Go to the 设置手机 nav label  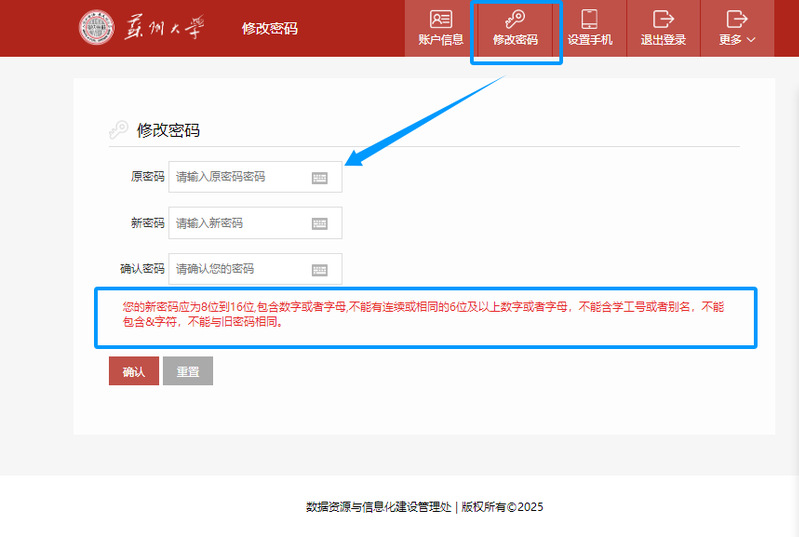coord(589,40)
